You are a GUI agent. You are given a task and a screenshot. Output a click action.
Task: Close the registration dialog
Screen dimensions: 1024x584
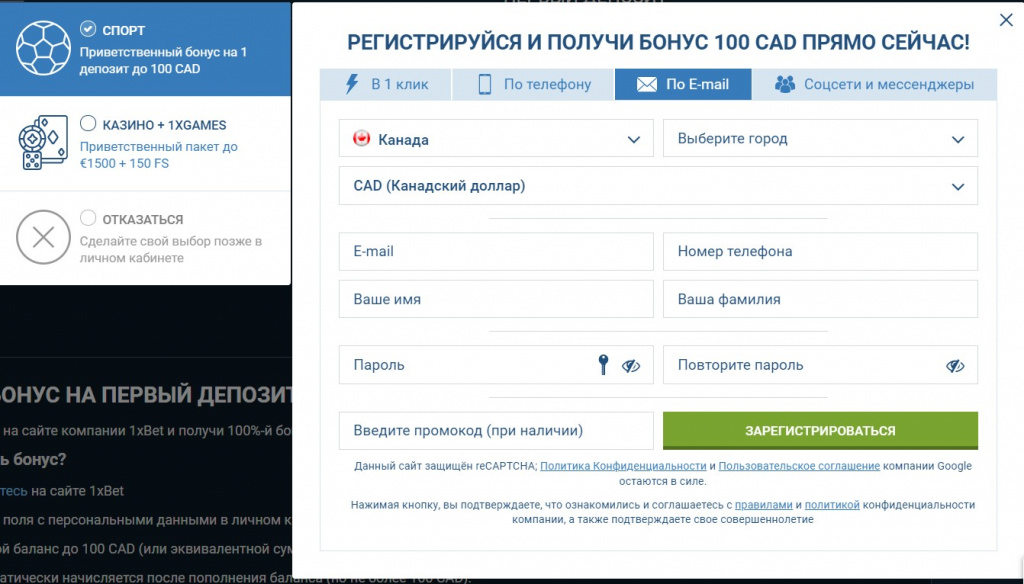(x=1006, y=20)
